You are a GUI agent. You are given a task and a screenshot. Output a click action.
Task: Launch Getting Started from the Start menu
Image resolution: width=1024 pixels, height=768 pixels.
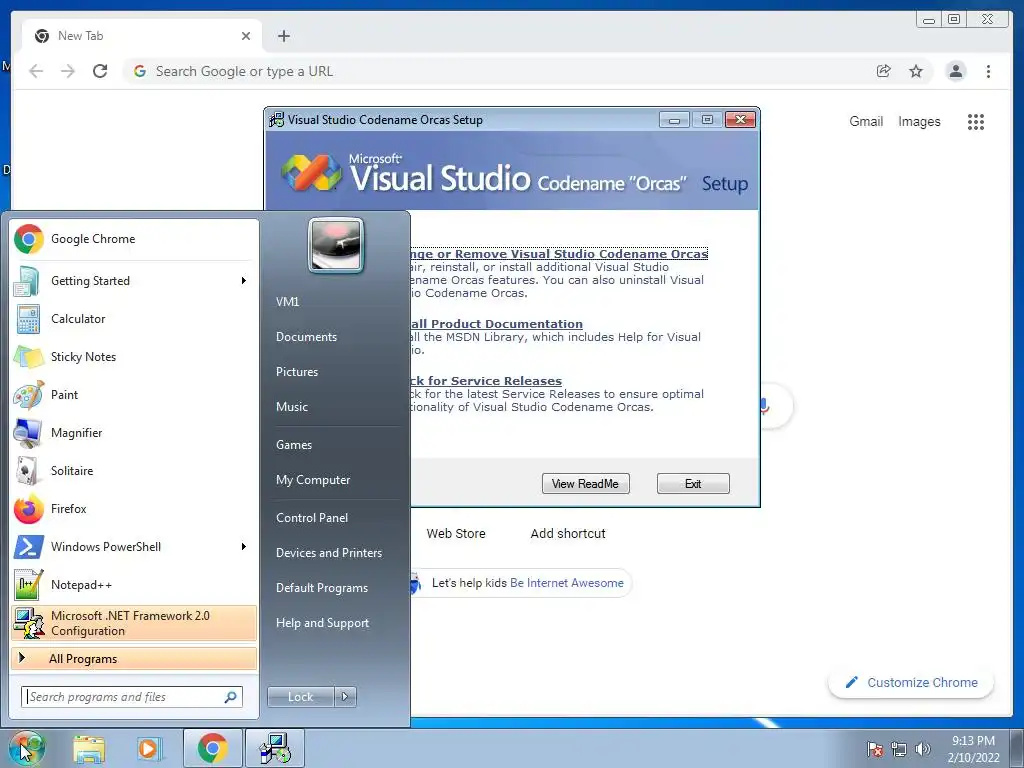pos(134,281)
